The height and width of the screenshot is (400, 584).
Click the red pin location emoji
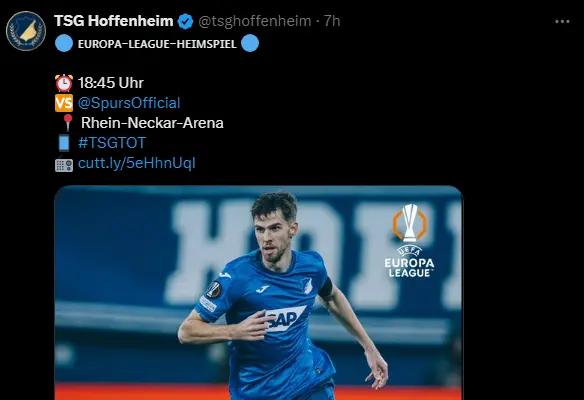tap(67, 123)
